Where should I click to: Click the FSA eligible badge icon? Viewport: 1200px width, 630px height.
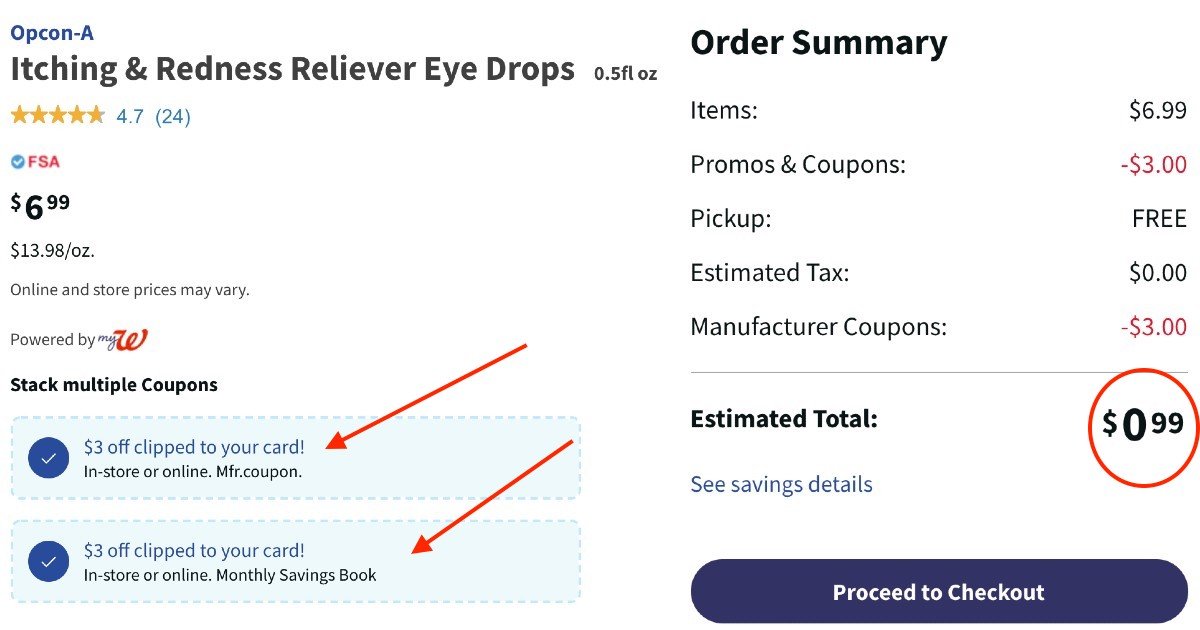click(x=35, y=162)
